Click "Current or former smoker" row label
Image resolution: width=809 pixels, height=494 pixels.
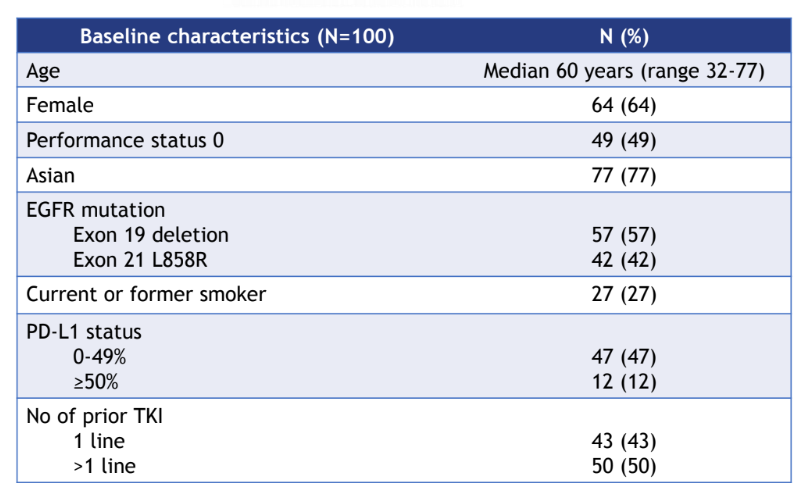click(x=146, y=295)
